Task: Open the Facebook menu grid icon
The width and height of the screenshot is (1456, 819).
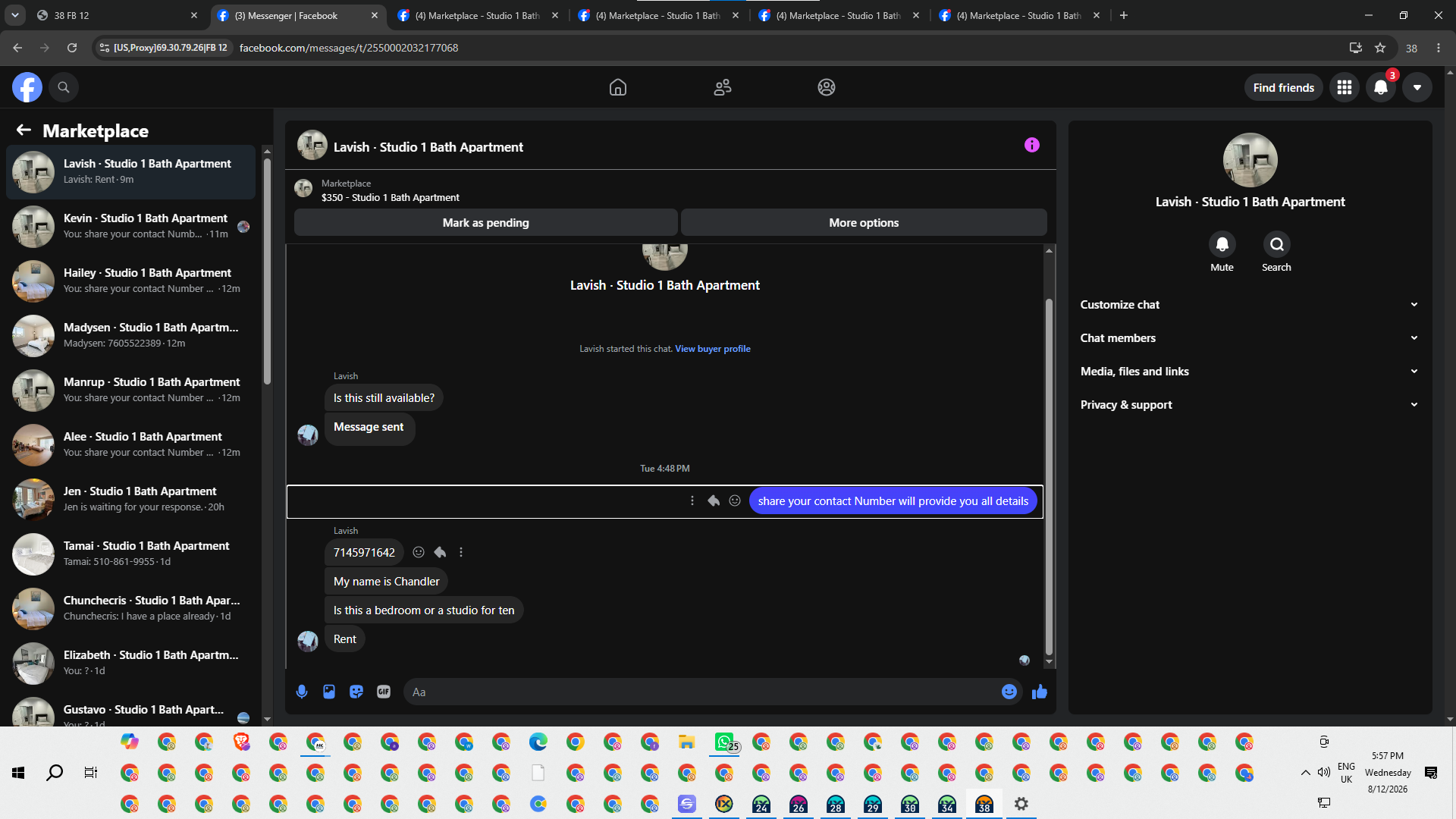Action: coord(1345,87)
